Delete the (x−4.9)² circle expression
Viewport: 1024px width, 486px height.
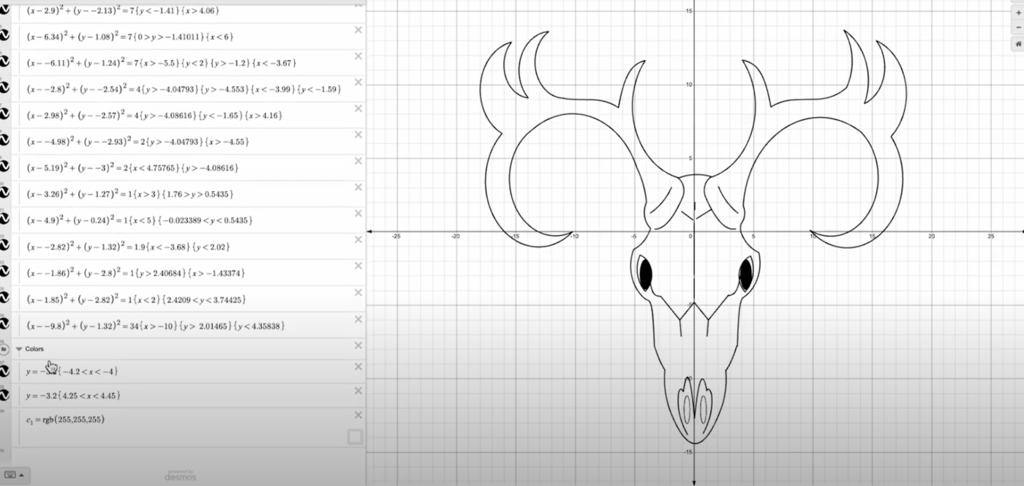358,214
